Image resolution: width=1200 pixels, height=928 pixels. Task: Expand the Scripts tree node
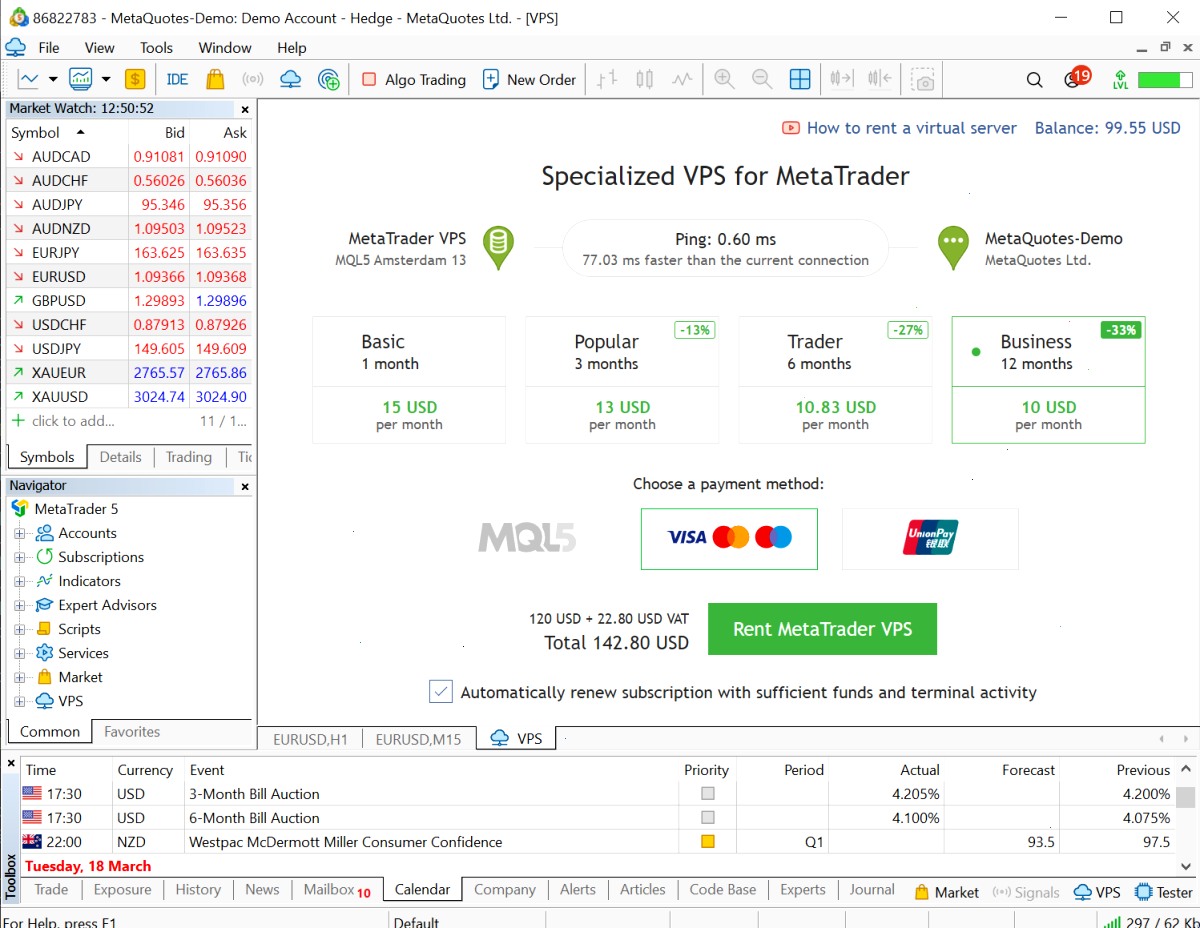[20, 630]
